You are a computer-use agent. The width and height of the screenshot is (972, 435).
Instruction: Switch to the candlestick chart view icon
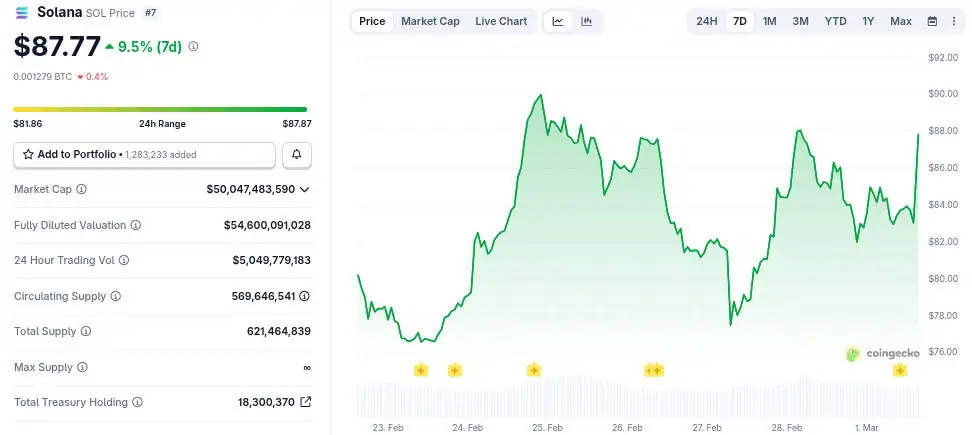(586, 21)
